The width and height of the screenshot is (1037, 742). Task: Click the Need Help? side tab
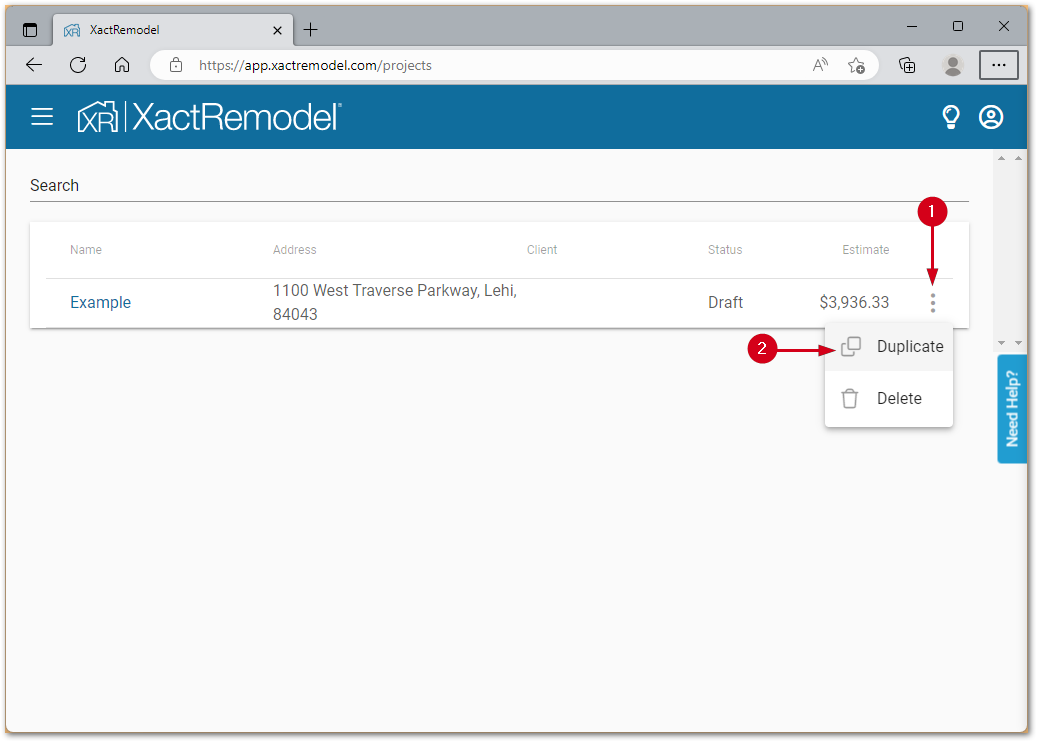1011,408
